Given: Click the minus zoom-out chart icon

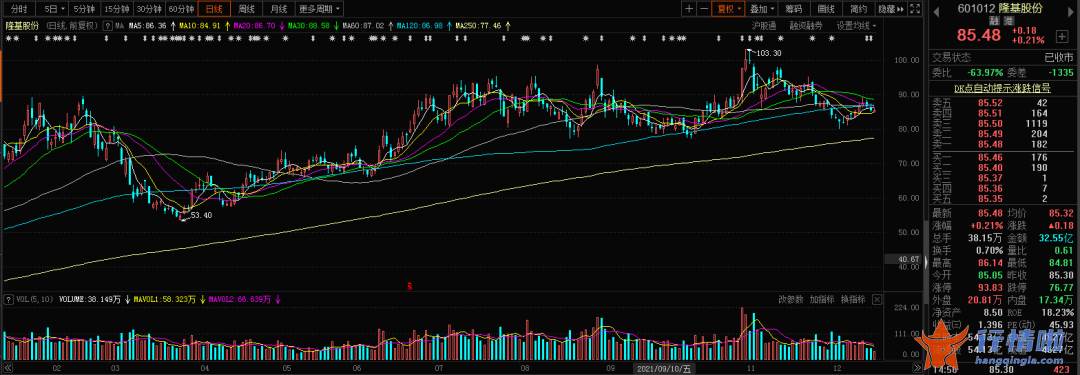Looking at the screenshot, I should tap(703, 9).
